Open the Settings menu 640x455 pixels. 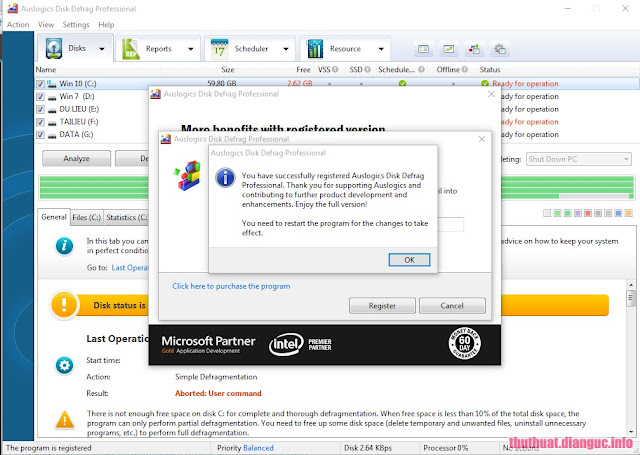pos(76,24)
